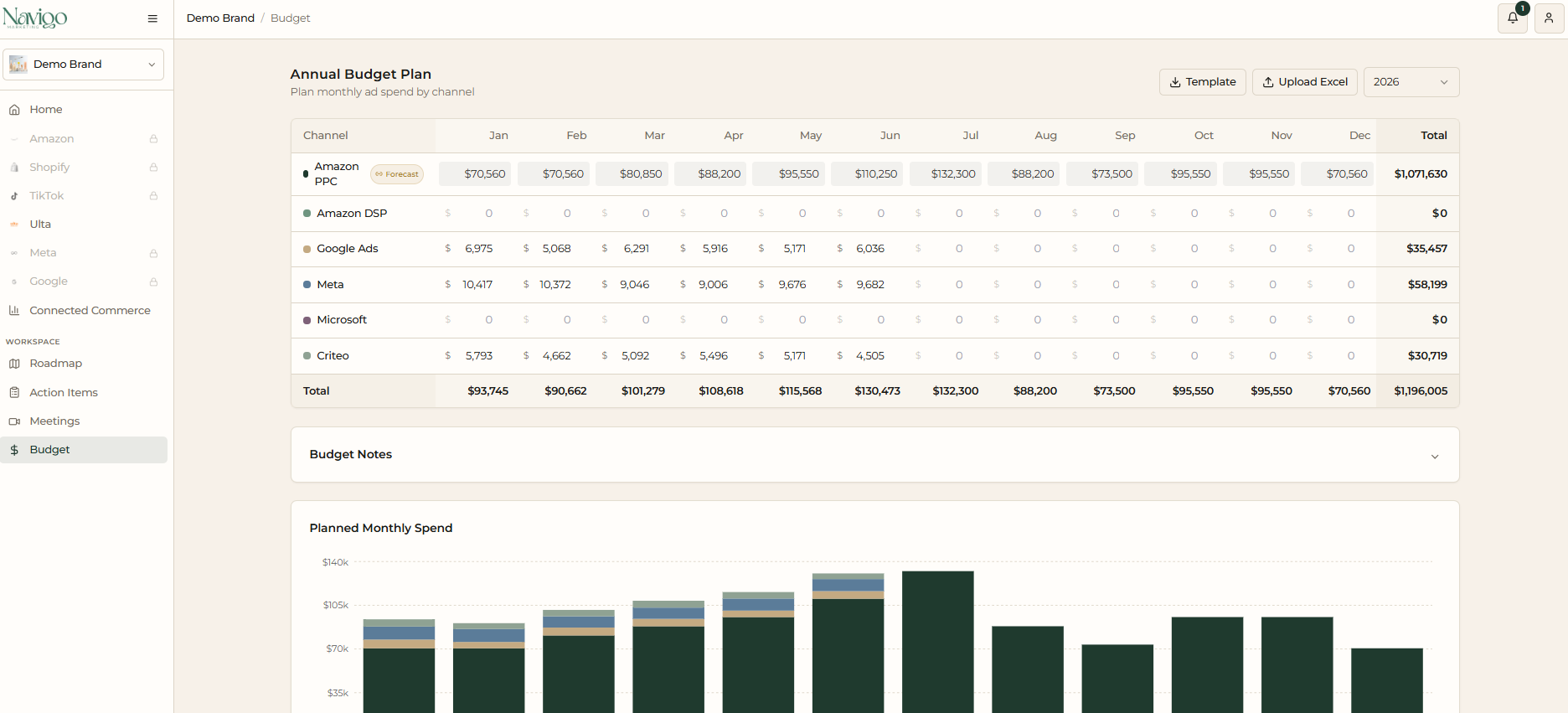
Task: Click the lock icon beside Amazon
Action: pos(153,139)
